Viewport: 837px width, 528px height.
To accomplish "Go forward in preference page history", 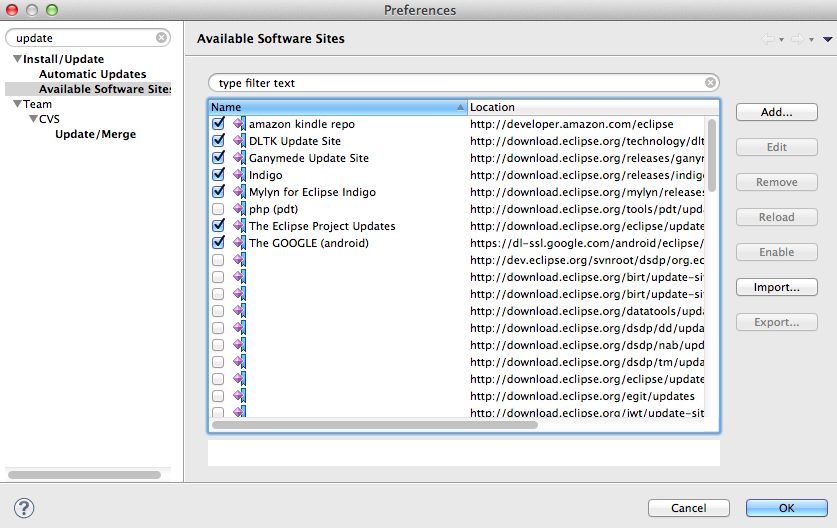I will [x=797, y=39].
